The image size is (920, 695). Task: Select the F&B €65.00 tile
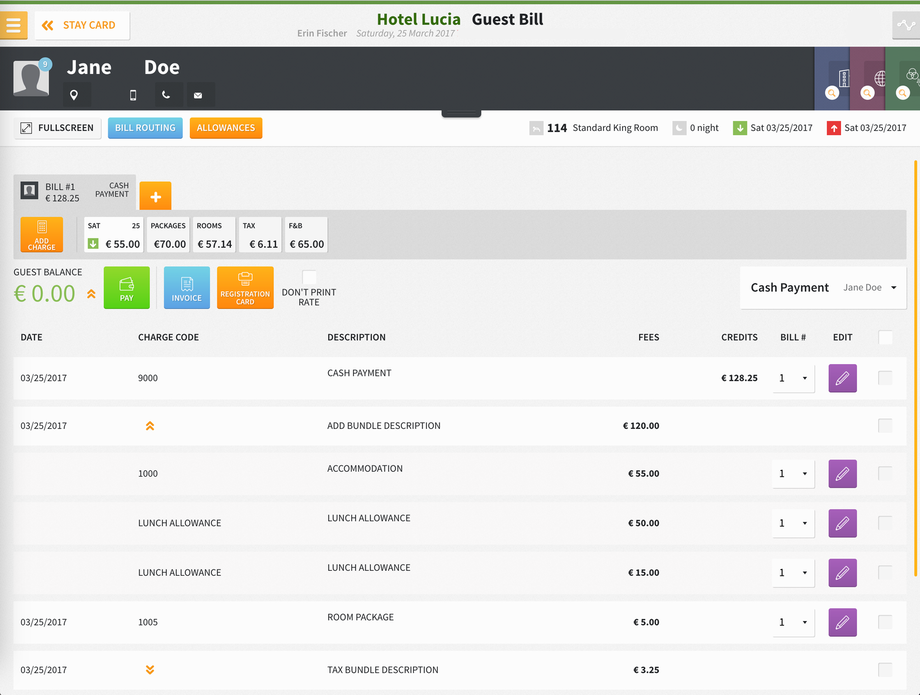(x=306, y=235)
